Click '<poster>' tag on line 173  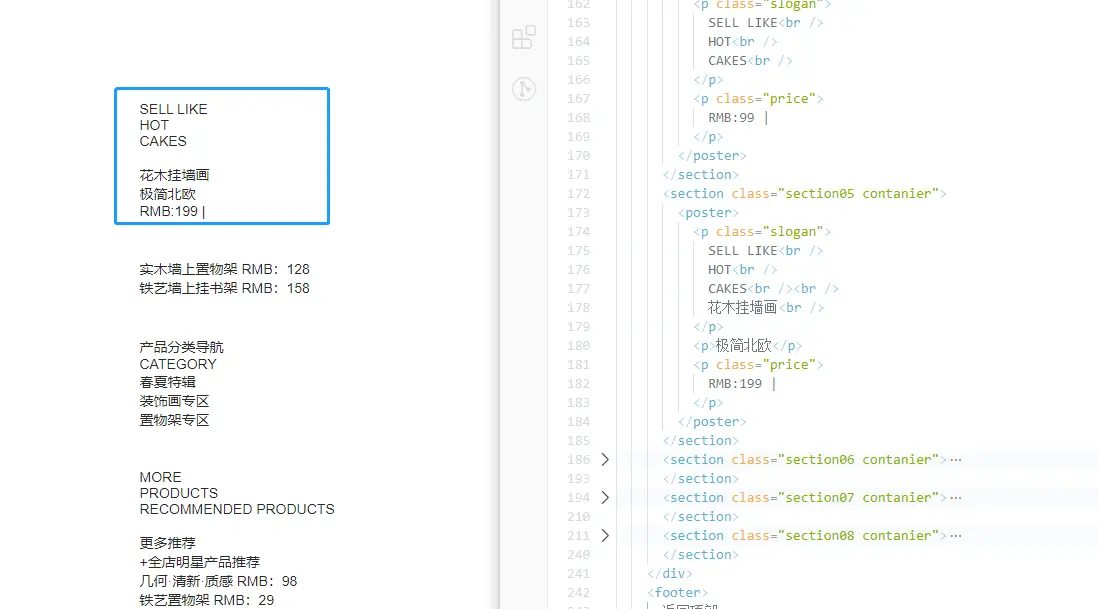pos(708,213)
